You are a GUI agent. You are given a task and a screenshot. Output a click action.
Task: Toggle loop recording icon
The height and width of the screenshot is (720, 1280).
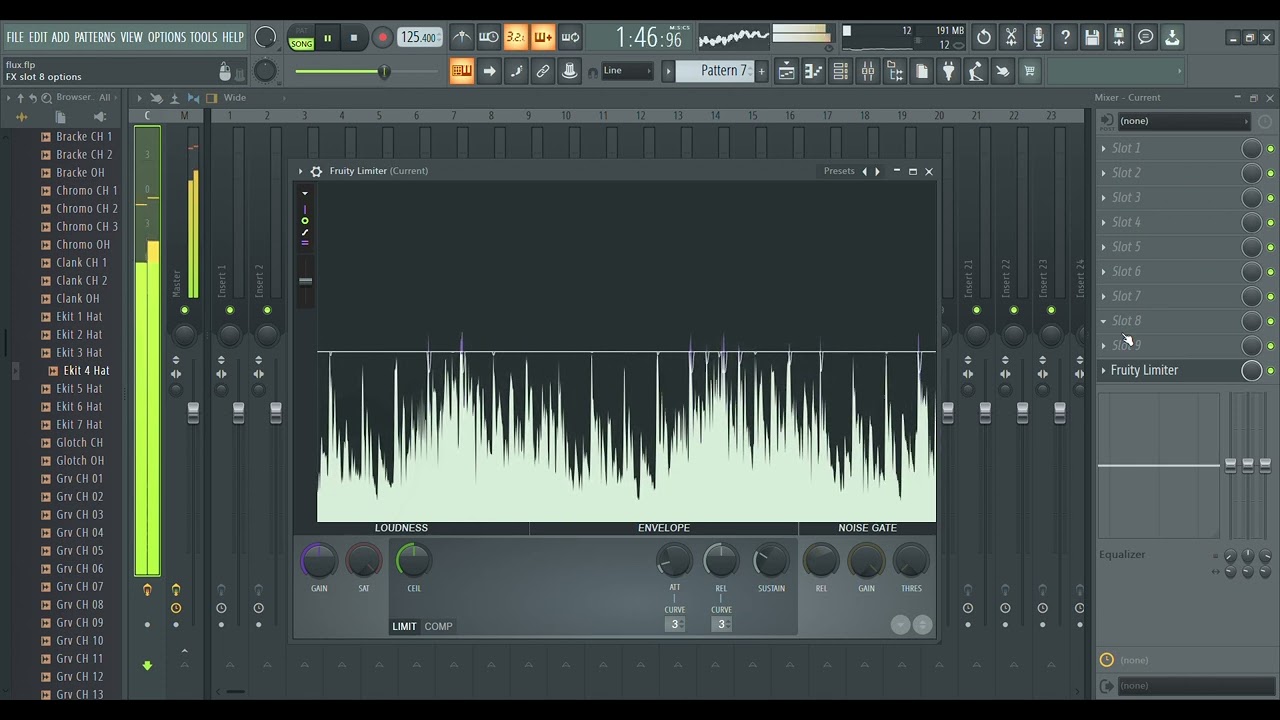tap(570, 38)
